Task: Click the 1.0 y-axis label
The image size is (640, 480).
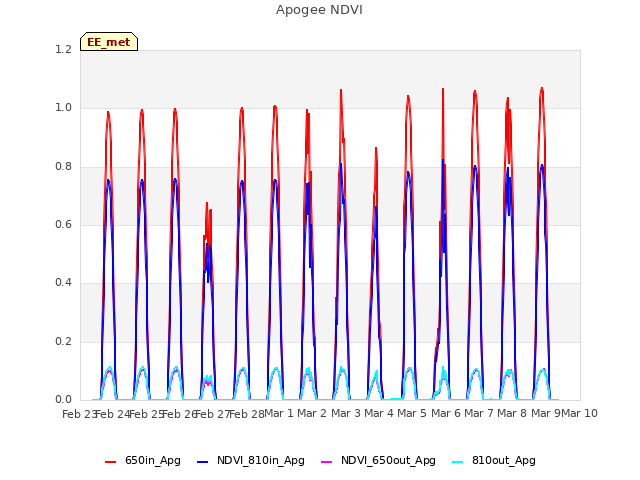Action: [x=63, y=108]
